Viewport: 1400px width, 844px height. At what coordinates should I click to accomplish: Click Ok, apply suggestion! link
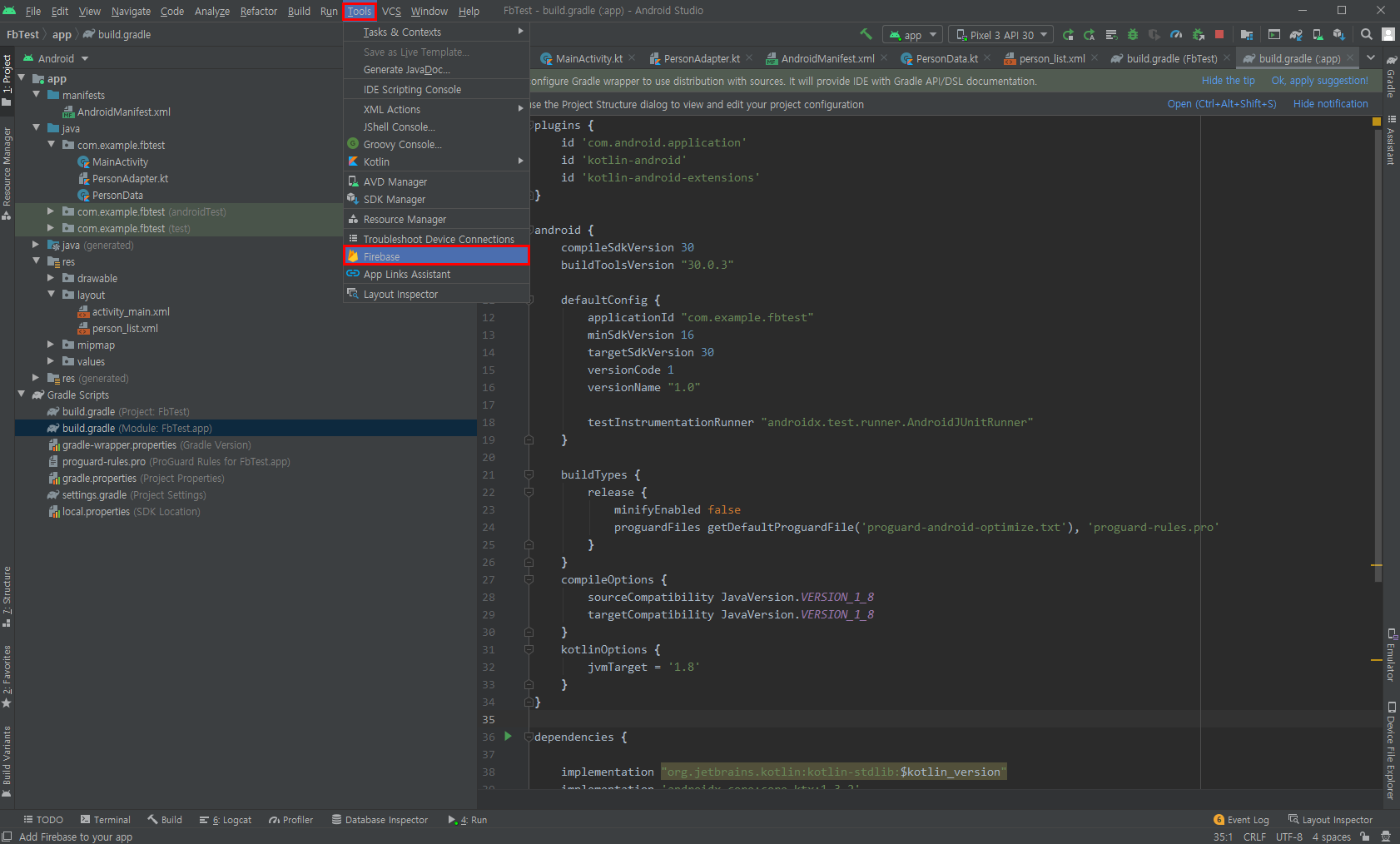click(1319, 81)
